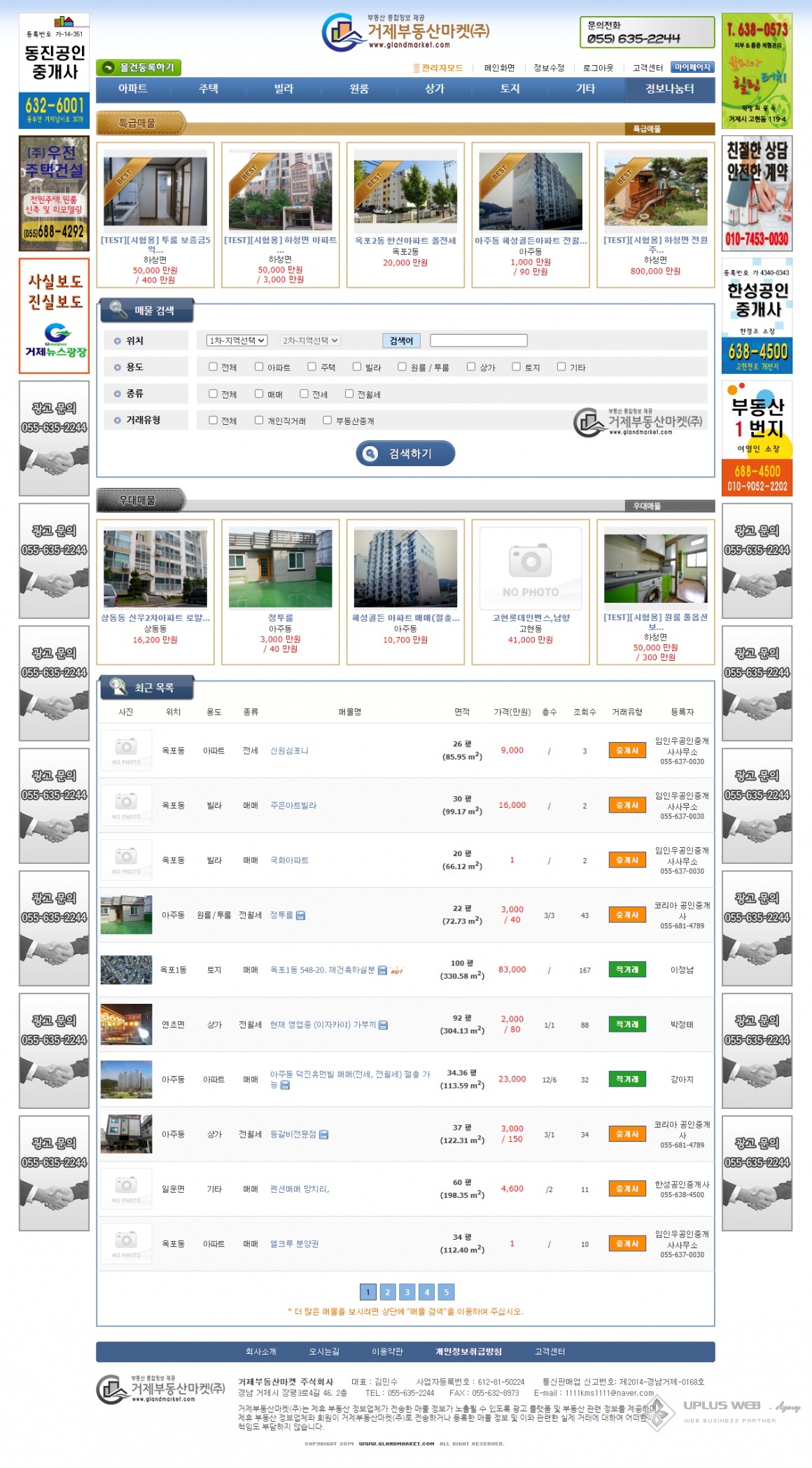Go to 메인화면 link
Viewport: 812px width, 1468px height.
coord(499,68)
